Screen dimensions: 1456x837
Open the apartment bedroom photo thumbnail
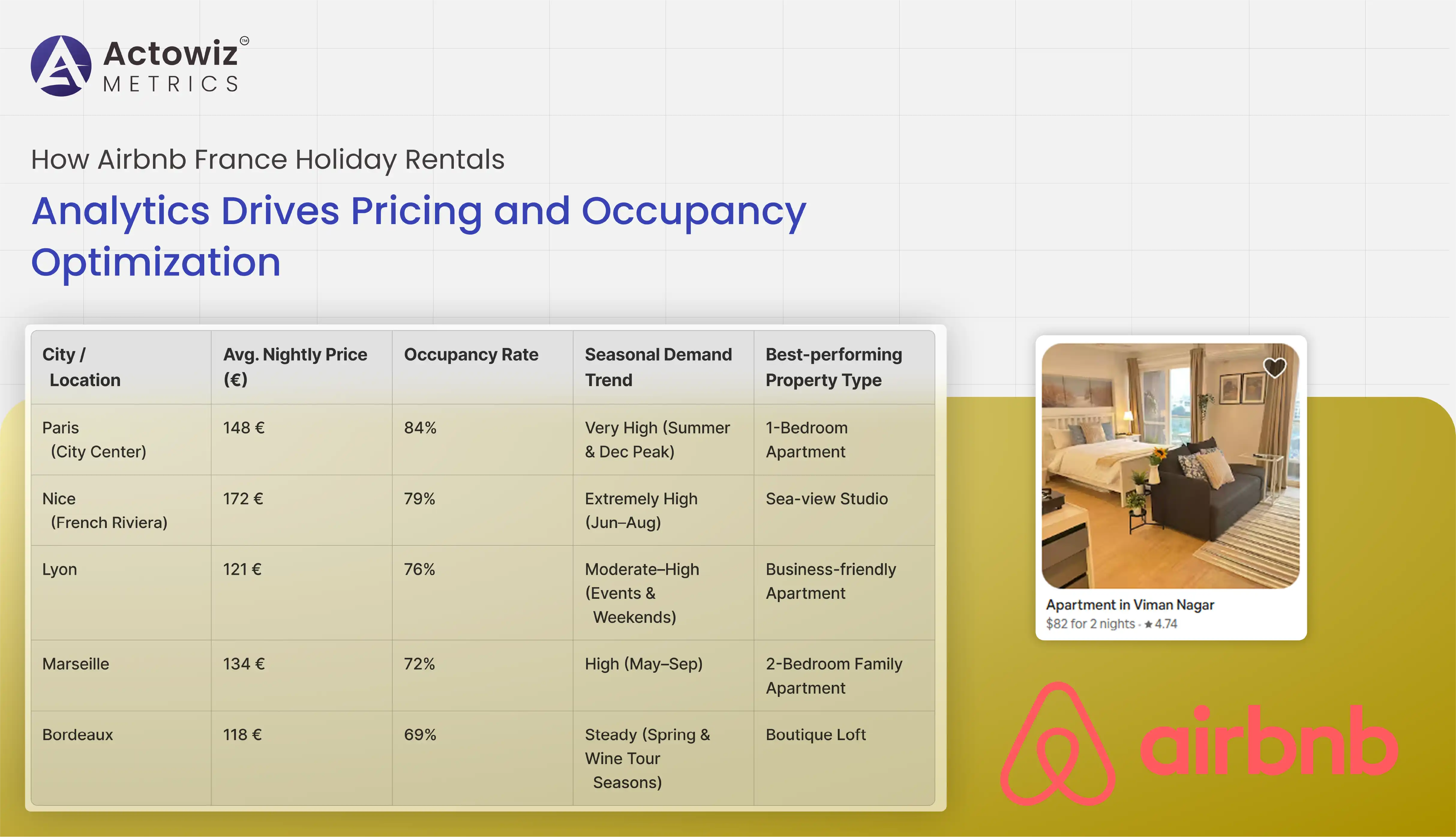(x=1170, y=466)
